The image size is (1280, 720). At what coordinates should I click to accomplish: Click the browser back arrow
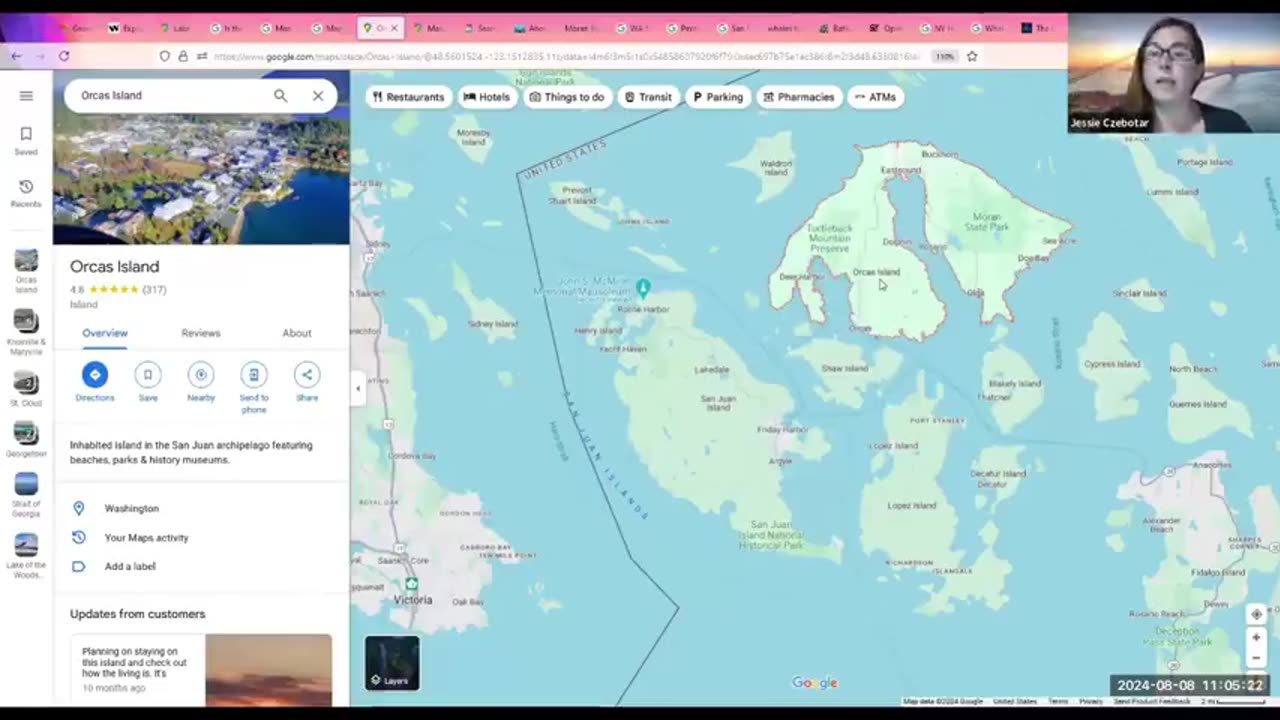pyautogui.click(x=16, y=57)
